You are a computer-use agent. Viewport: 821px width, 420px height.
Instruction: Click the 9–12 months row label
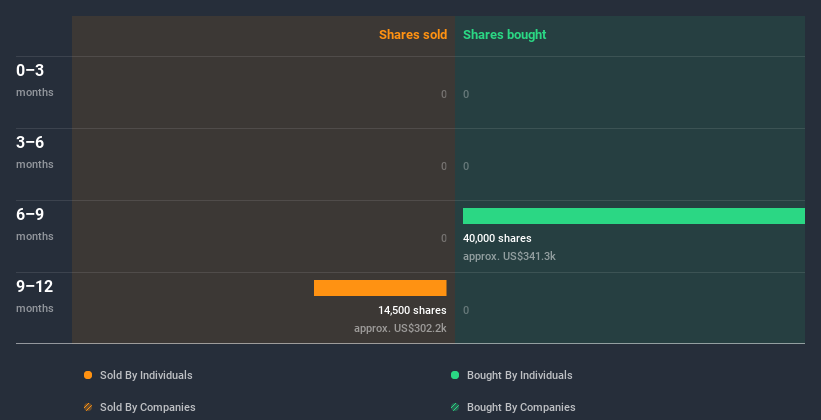click(x=35, y=296)
